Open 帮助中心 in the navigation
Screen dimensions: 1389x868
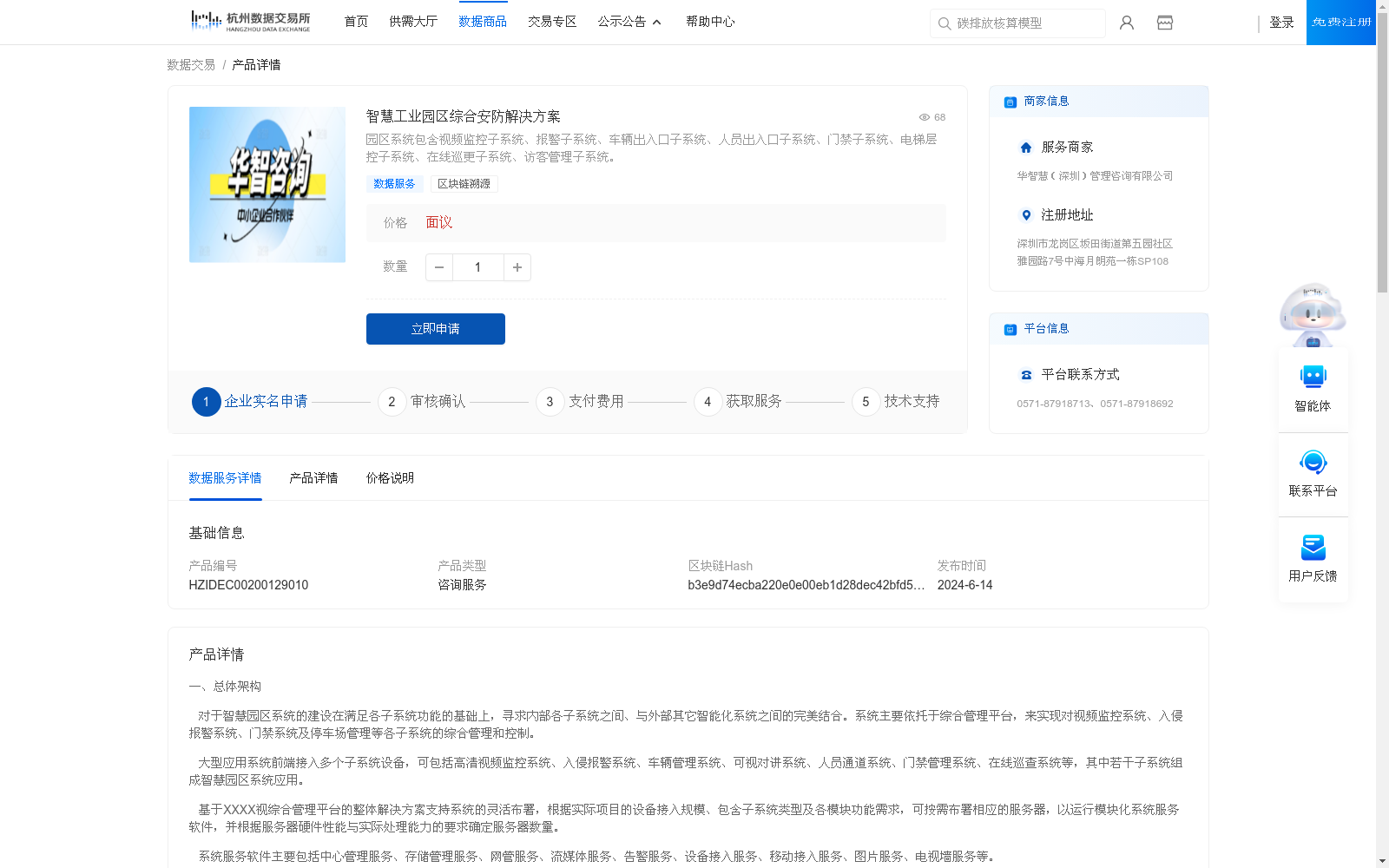[710, 22]
